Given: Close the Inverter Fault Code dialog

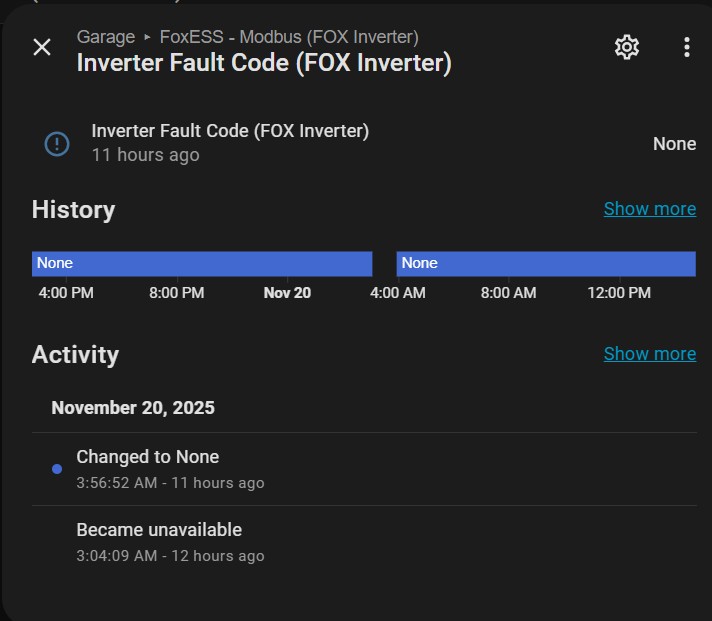Looking at the screenshot, I should 42,47.
